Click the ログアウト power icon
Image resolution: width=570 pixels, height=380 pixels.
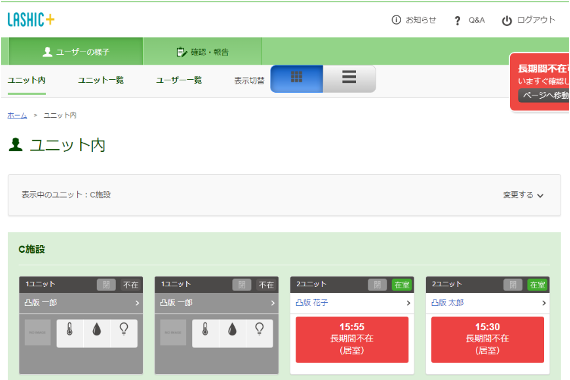507,21
